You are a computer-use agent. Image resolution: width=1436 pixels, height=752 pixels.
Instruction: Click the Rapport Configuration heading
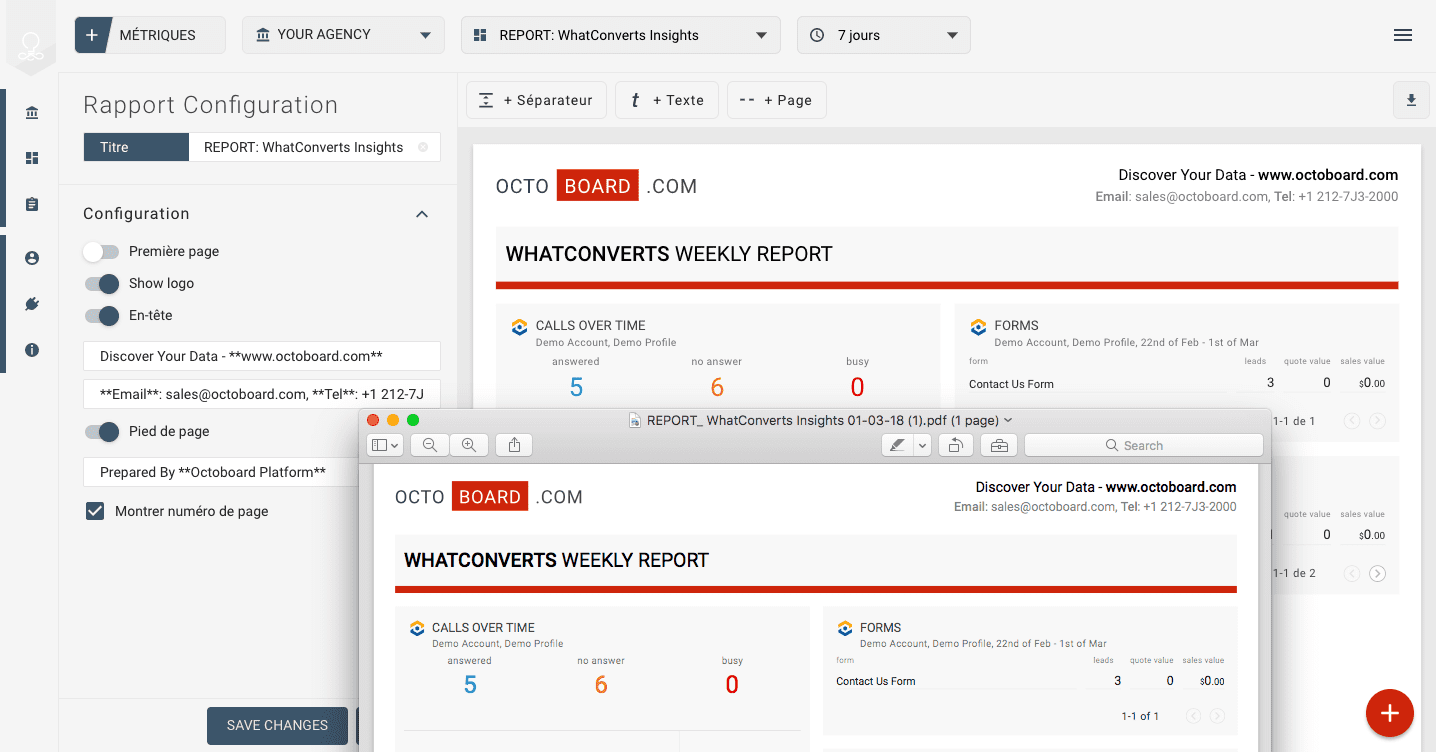pyautogui.click(x=210, y=105)
